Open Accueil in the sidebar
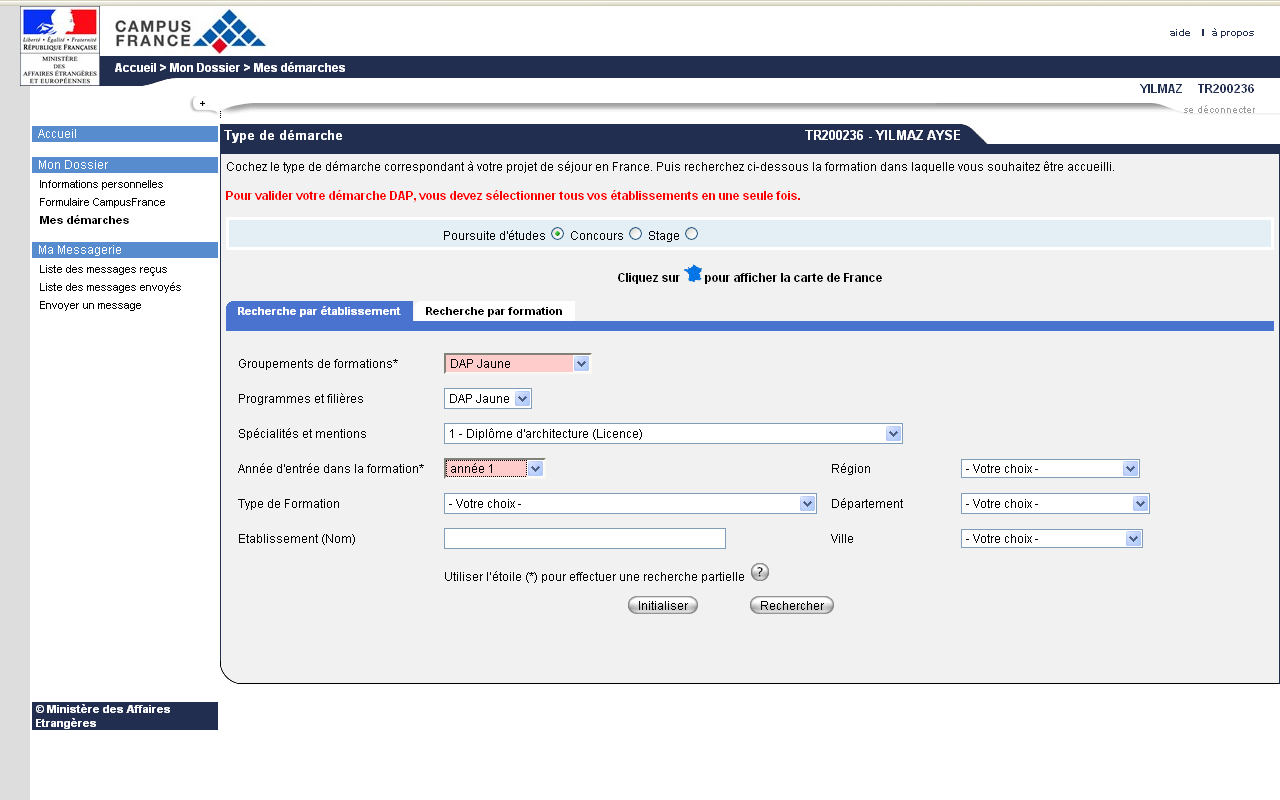 [125, 134]
